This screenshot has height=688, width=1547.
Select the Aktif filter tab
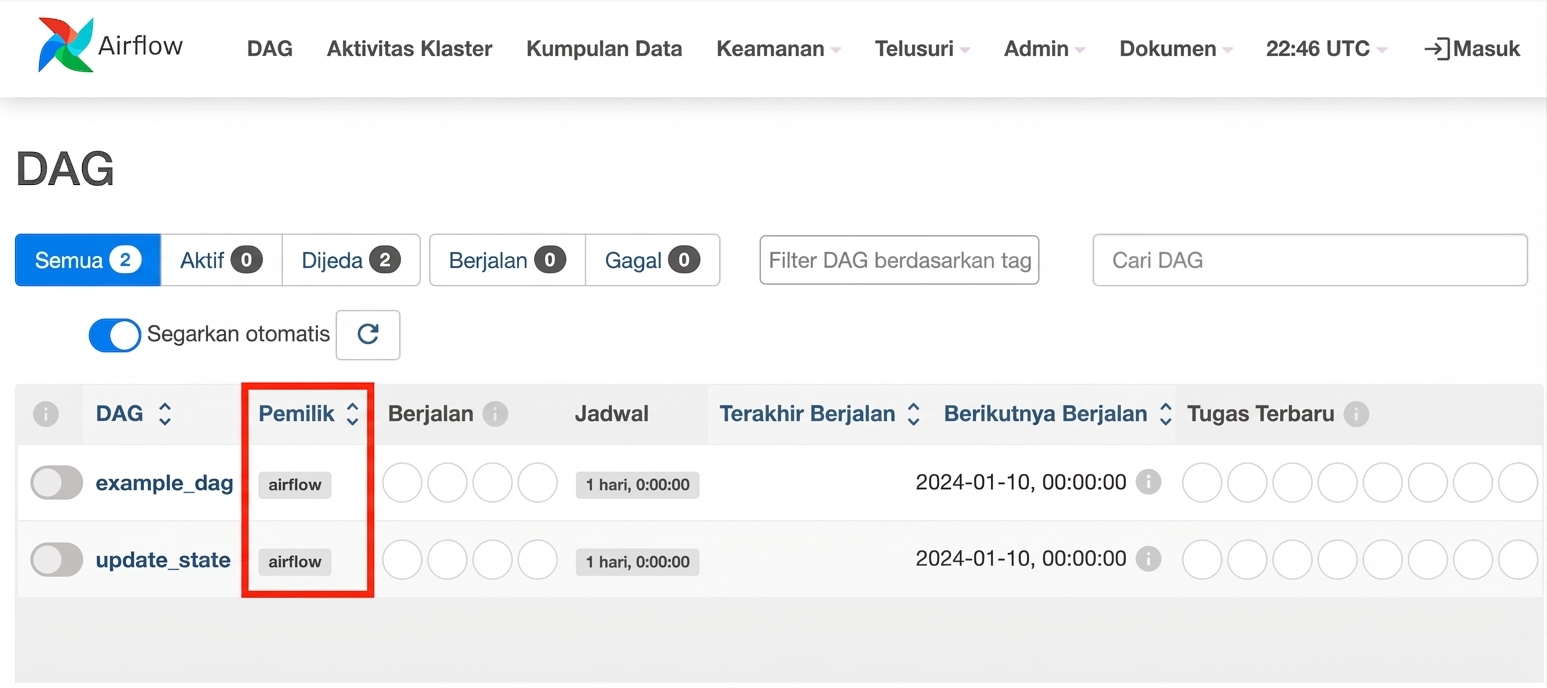click(x=221, y=260)
